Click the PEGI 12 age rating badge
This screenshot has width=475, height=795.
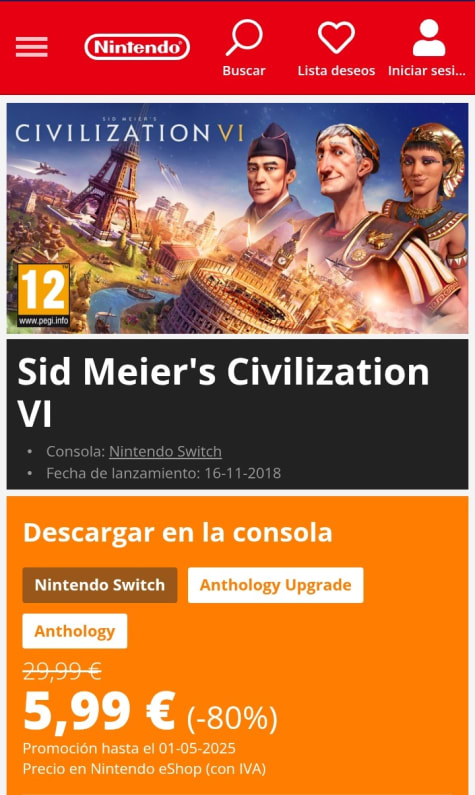(x=44, y=295)
